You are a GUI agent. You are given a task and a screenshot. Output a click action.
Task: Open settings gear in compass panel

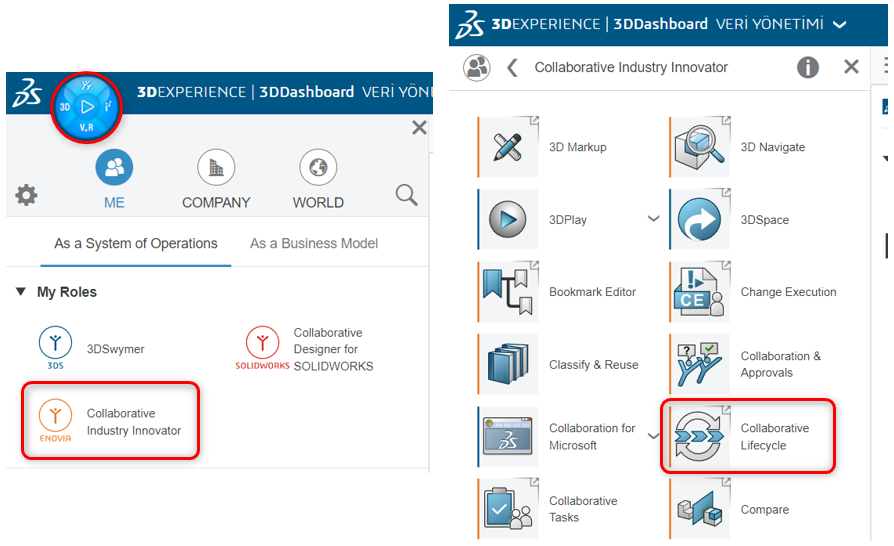point(26,195)
